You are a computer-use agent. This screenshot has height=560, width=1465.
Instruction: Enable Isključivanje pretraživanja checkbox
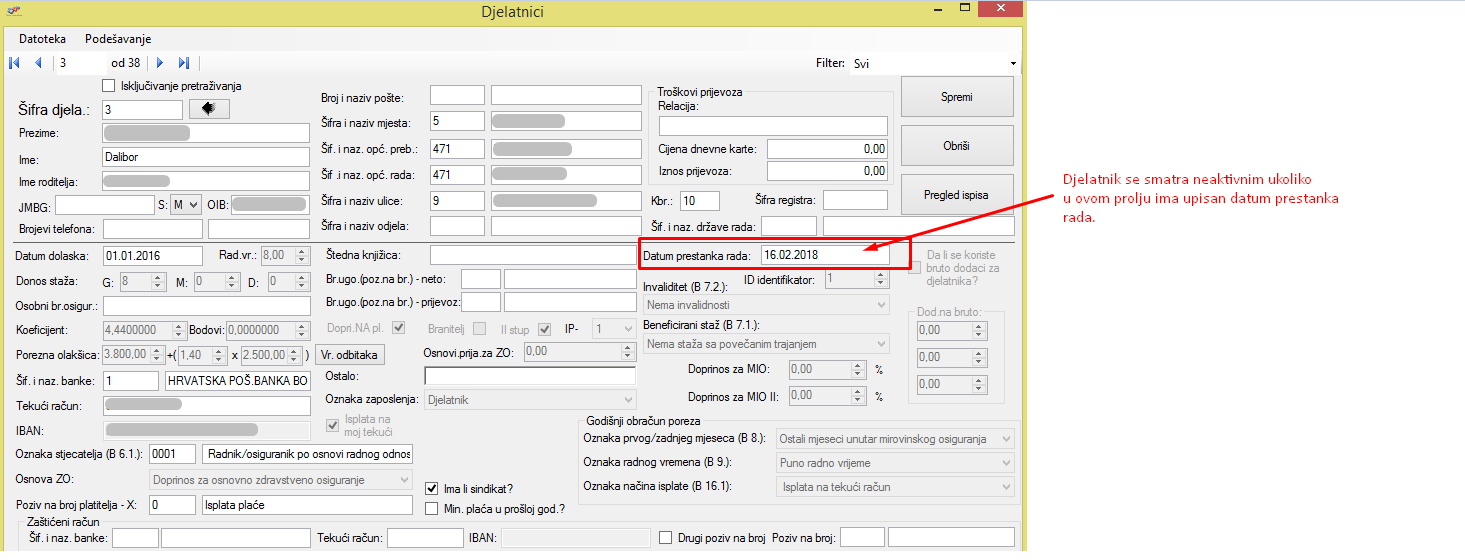coord(109,86)
